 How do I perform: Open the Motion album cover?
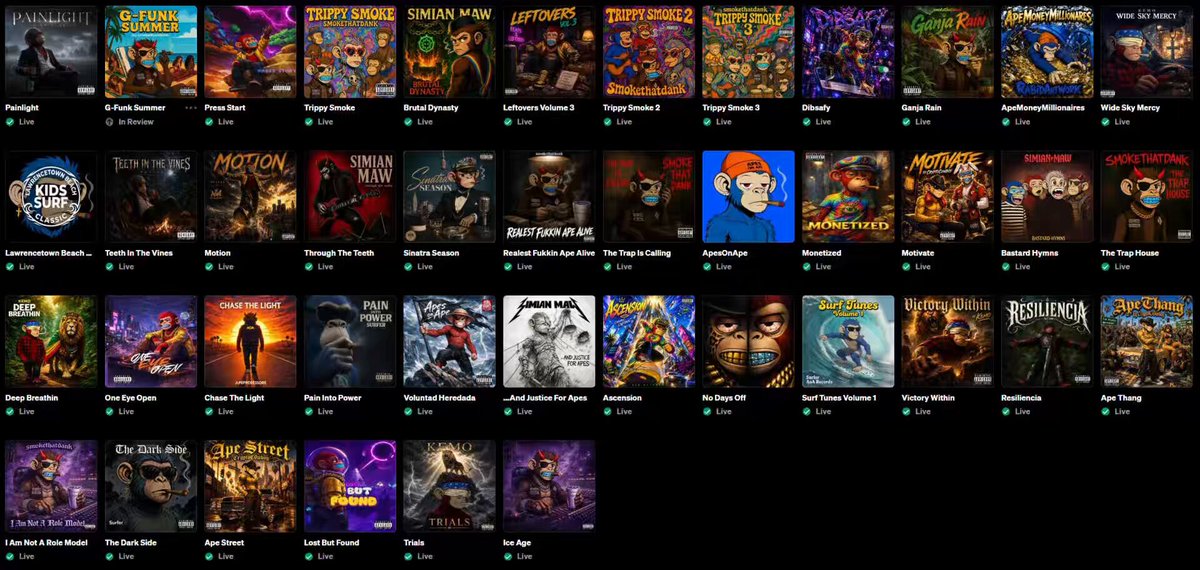[250, 197]
